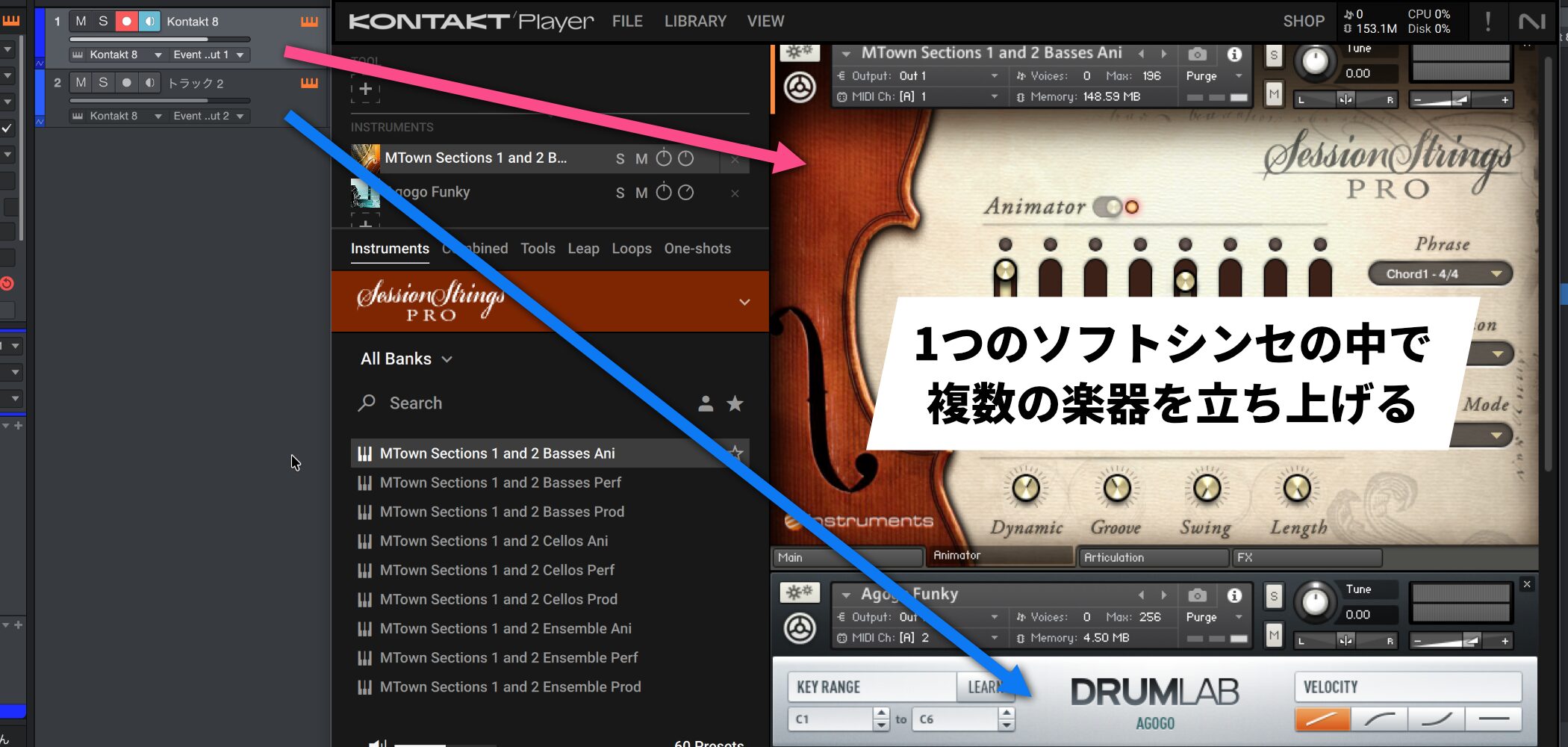Click the camera snapshot icon for MTown instrument
The height and width of the screenshot is (747, 1568).
point(1197,55)
